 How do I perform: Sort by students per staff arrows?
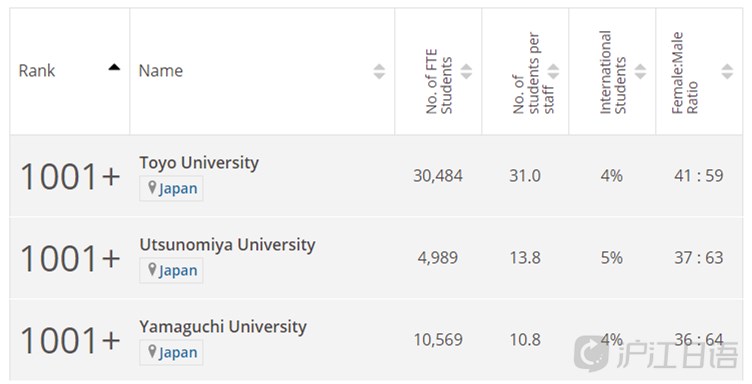[553, 71]
